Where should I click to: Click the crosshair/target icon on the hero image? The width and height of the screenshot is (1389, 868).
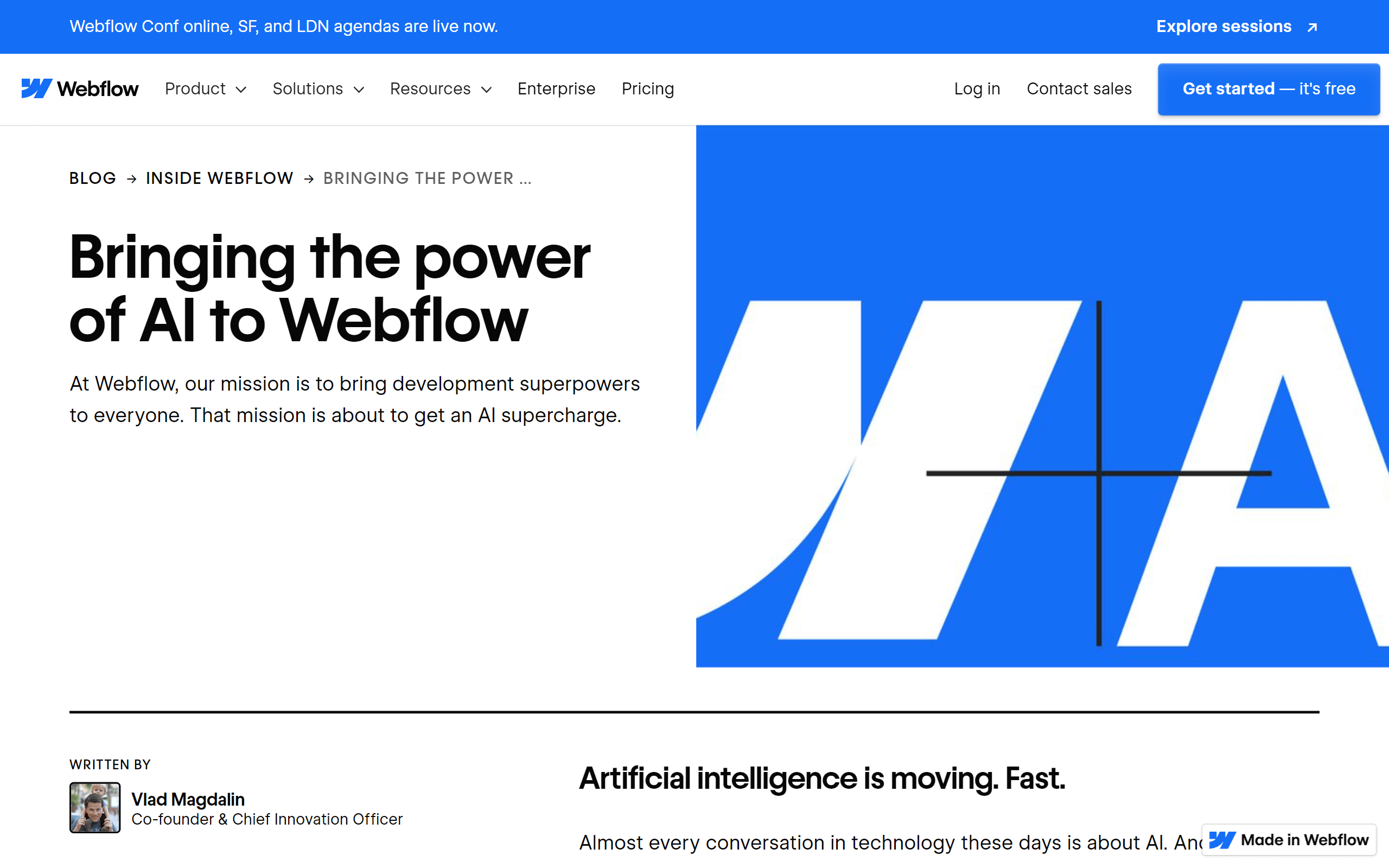[x=1100, y=471]
